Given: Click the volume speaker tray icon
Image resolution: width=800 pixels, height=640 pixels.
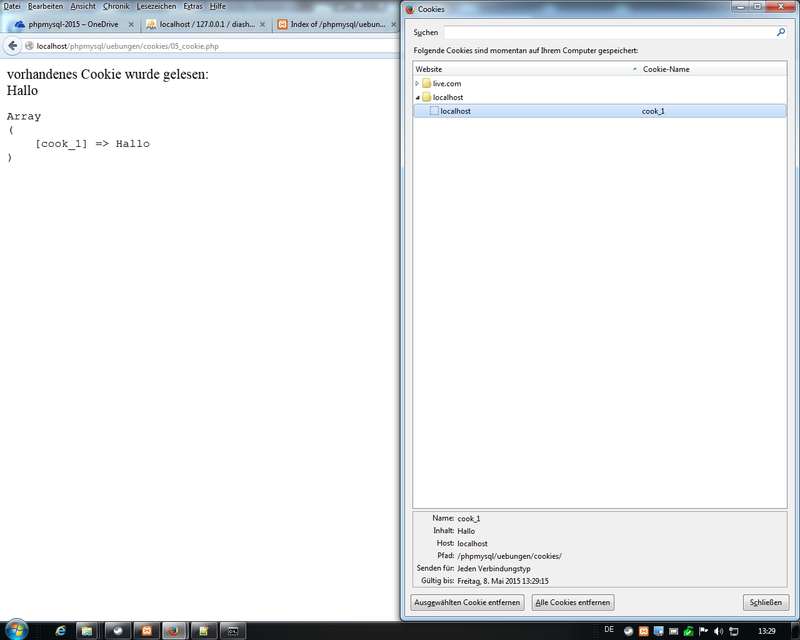Looking at the screenshot, I should [718, 631].
